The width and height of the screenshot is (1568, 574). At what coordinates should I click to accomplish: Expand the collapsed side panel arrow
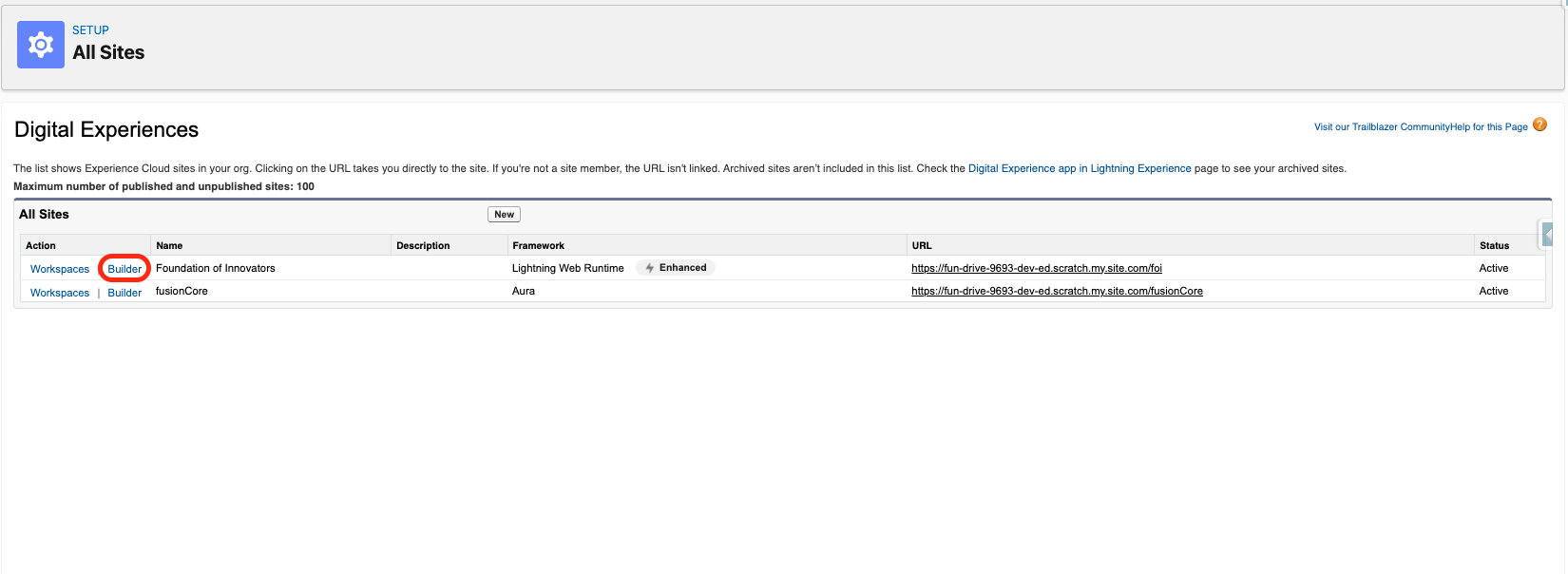point(1547,234)
